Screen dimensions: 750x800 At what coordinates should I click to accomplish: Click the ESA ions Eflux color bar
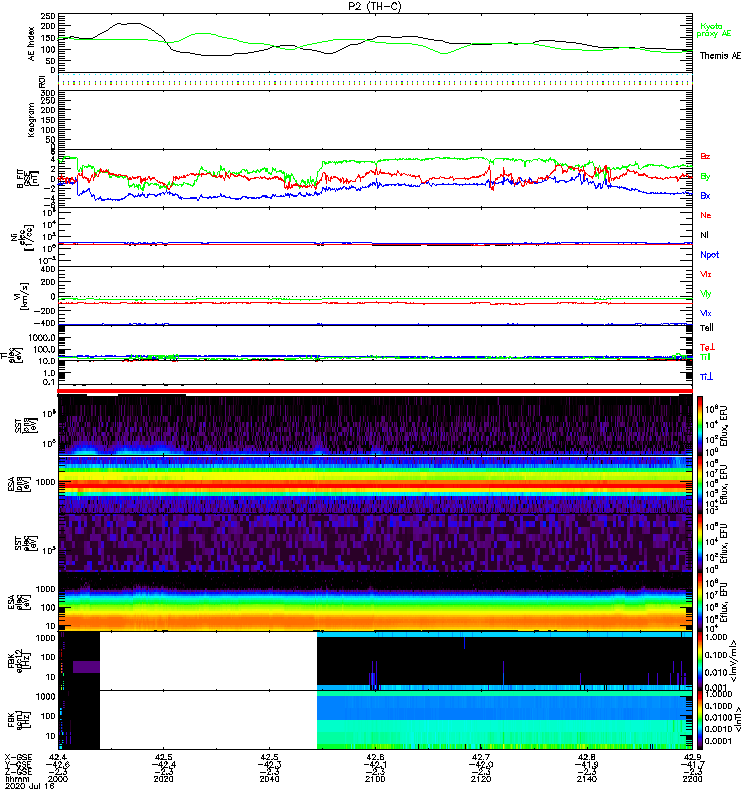pyautogui.click(x=699, y=484)
